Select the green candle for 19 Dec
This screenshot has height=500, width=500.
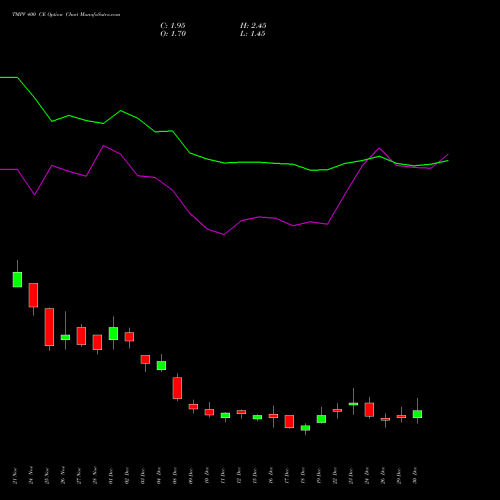click(x=321, y=419)
